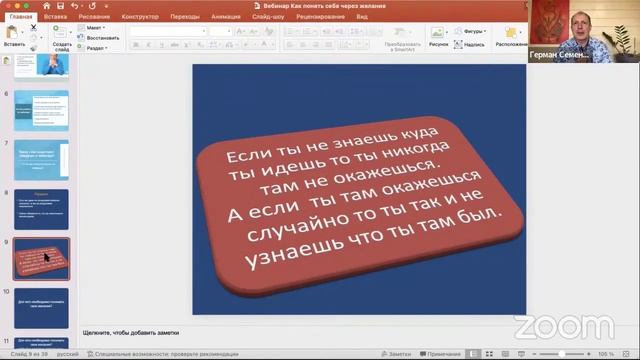
Task: Open Customize Quick Access Toolbar arrow
Action: pos(106,6)
